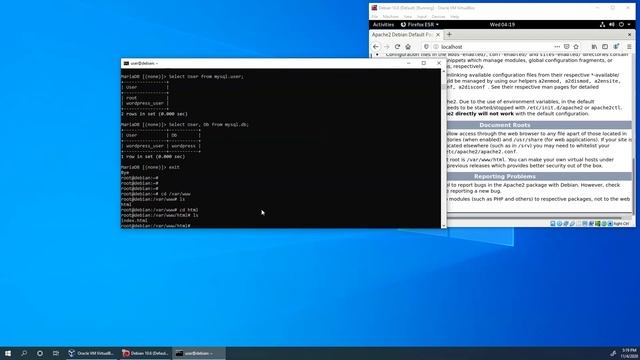Click the taskbar clock showing the date

coord(629,353)
